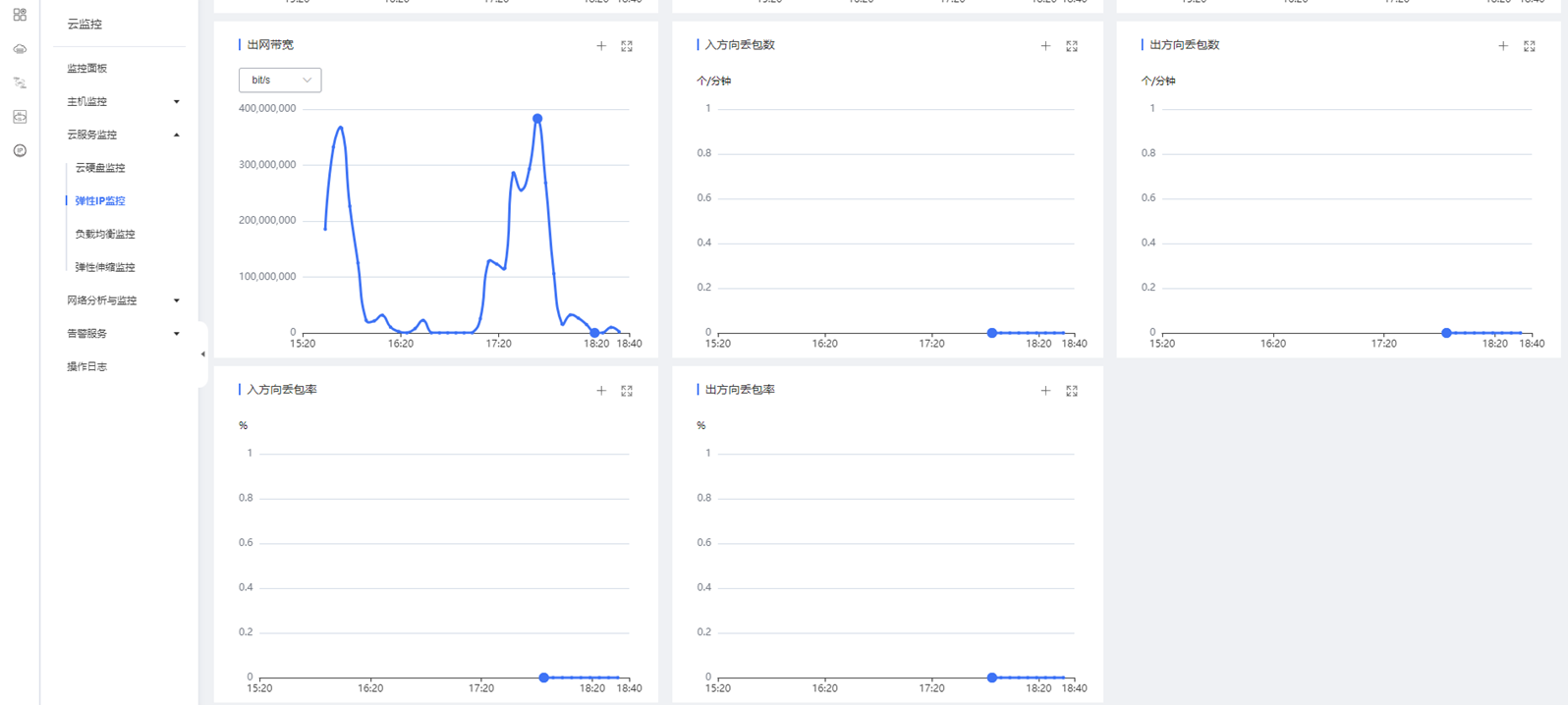
Task: Click the plus icon on 出网带宽 chart
Action: [x=601, y=46]
